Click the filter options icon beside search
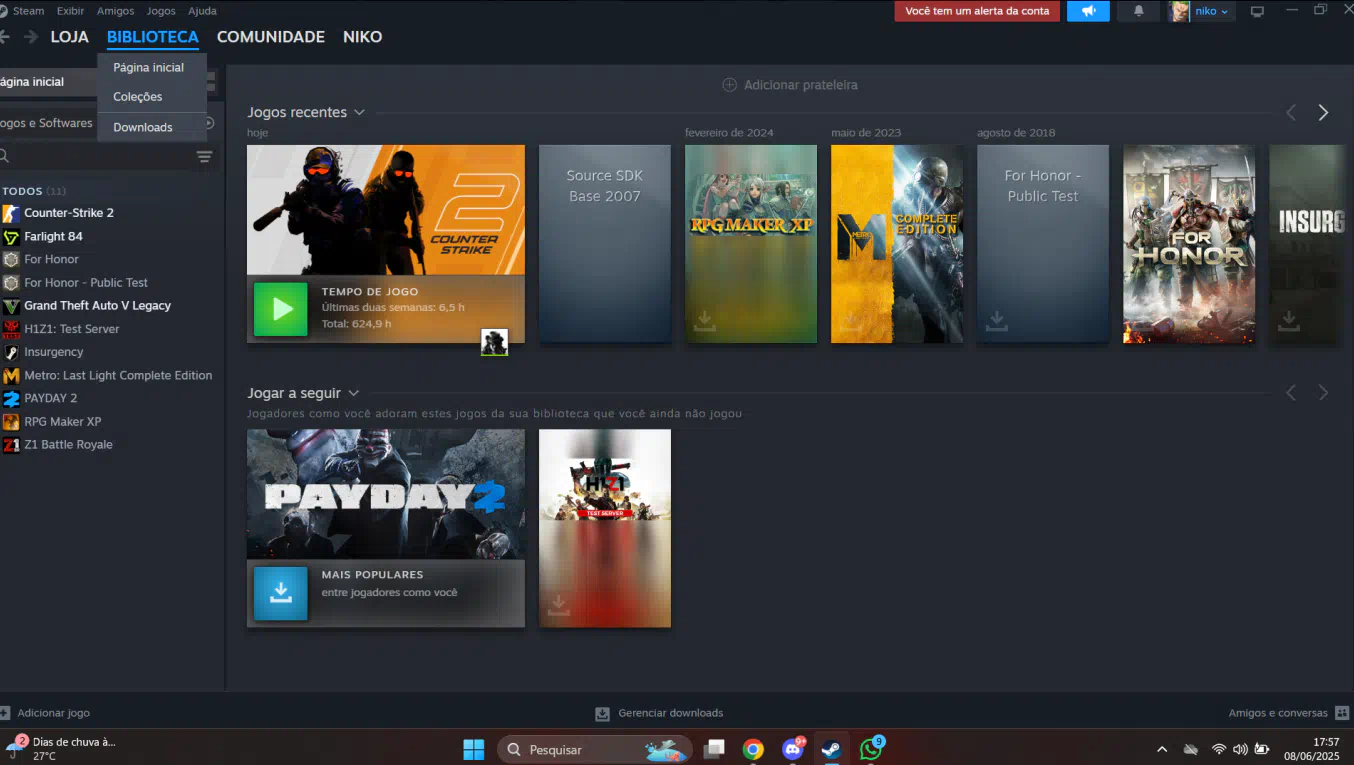The image size is (1354, 765). click(204, 156)
